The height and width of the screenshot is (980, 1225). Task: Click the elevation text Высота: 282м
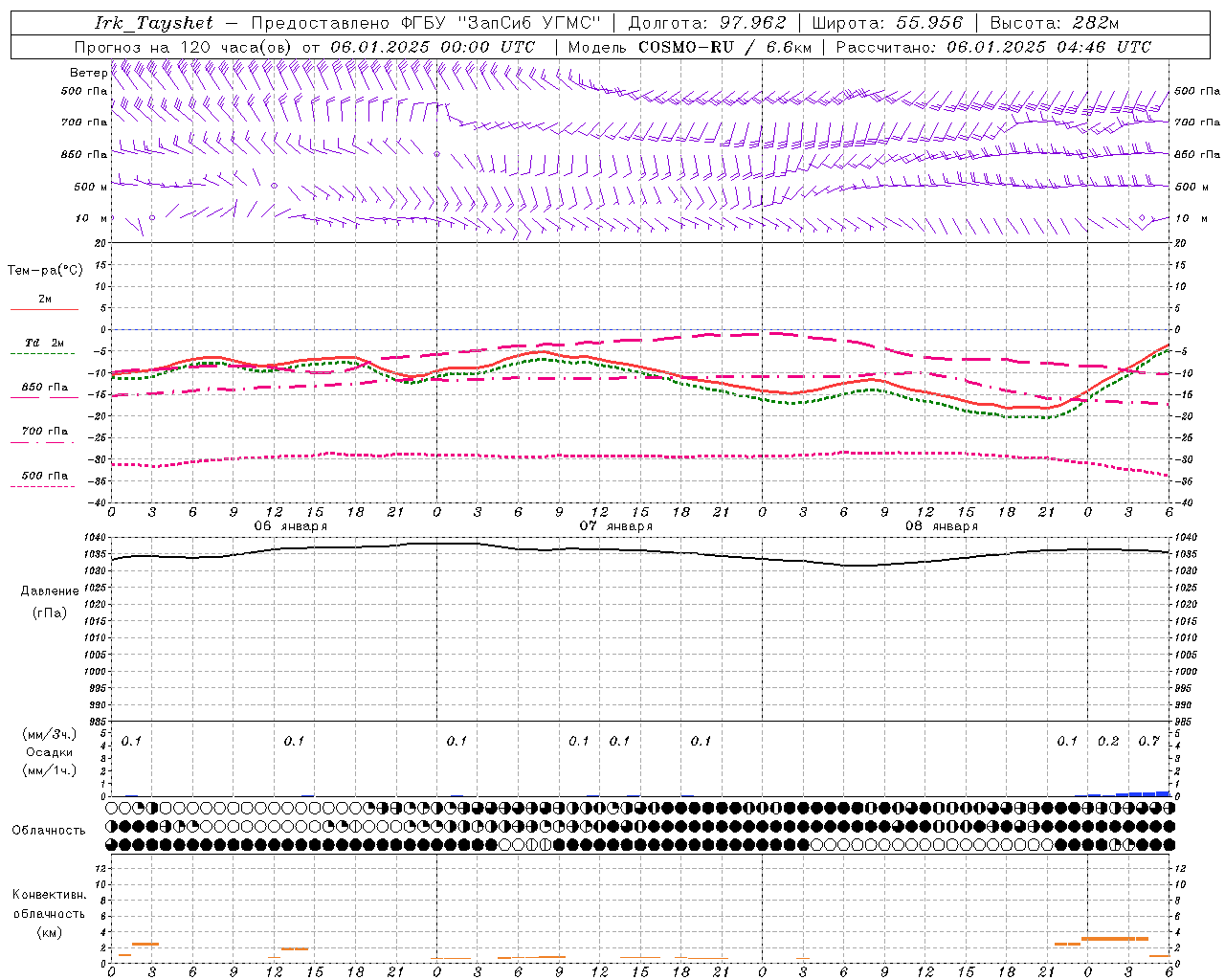coord(1055,23)
